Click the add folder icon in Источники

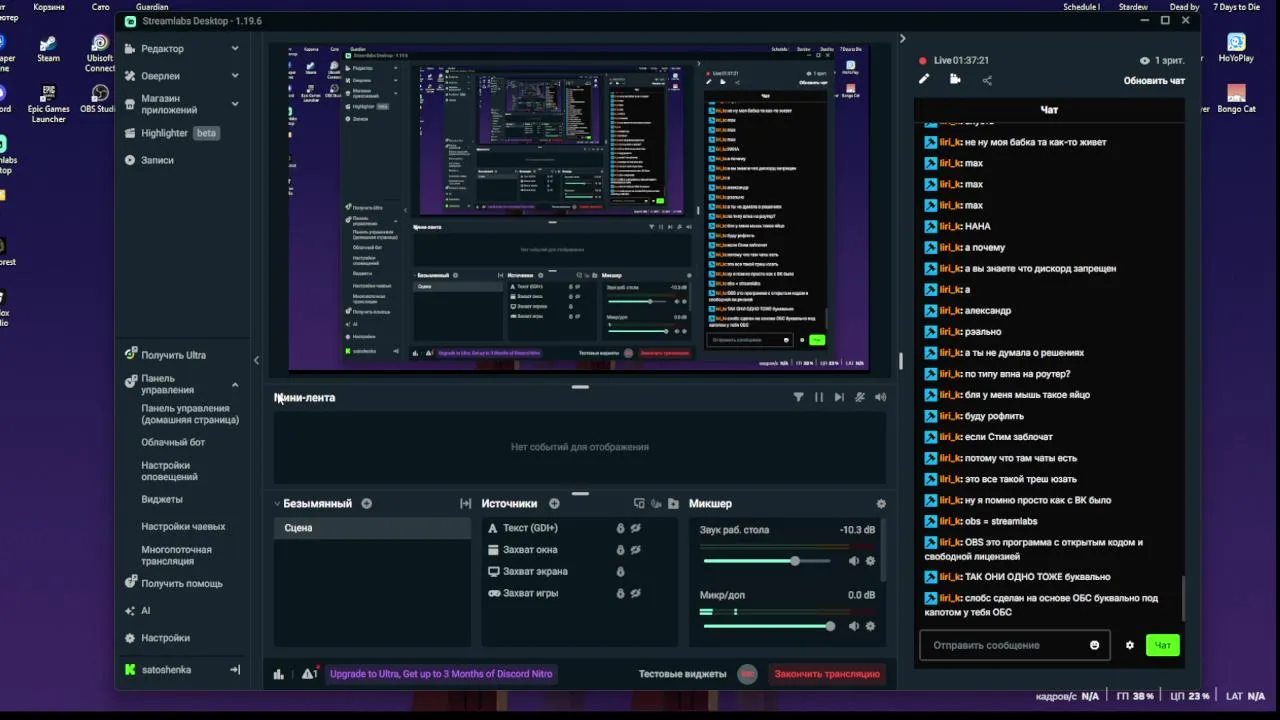pos(673,504)
